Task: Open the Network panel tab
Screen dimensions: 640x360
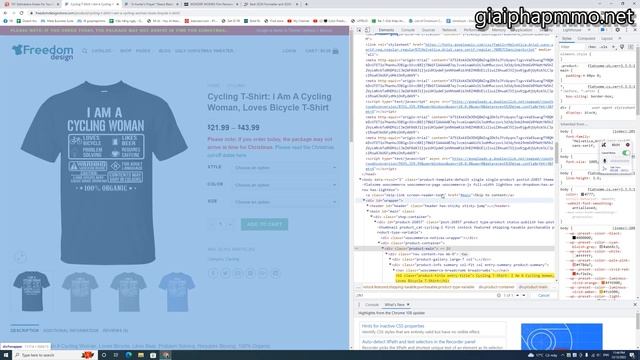Action: click(449, 30)
